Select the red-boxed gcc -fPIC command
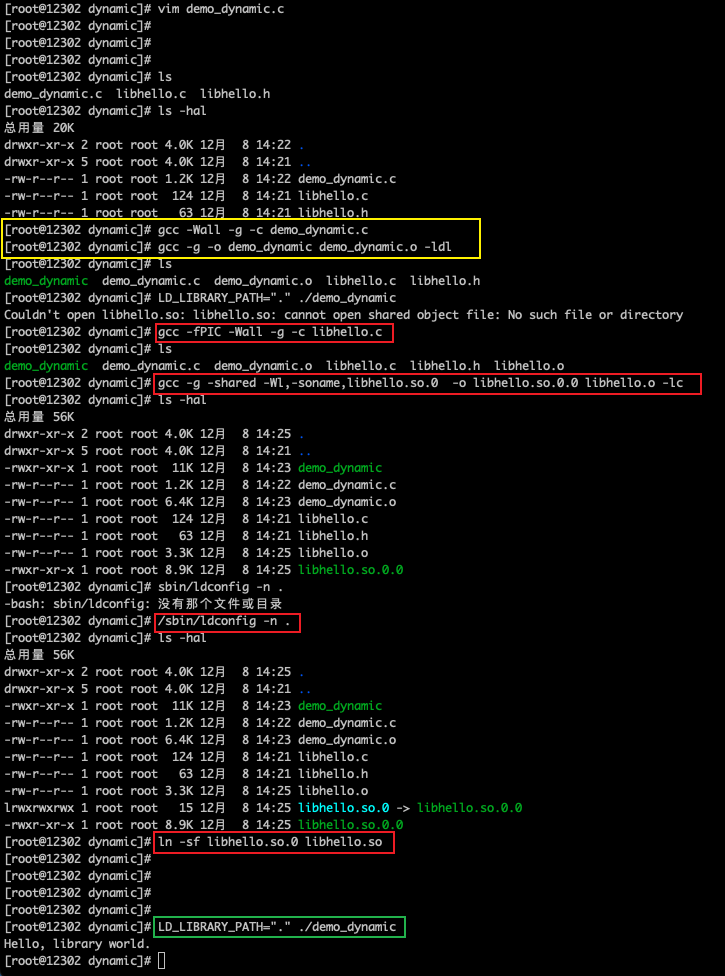The width and height of the screenshot is (725, 976). tap(273, 332)
